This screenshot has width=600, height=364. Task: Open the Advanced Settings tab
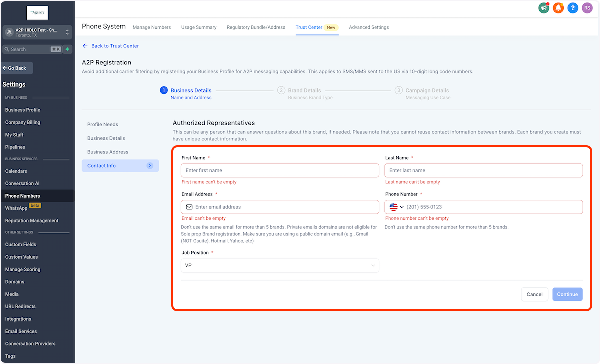[368, 27]
